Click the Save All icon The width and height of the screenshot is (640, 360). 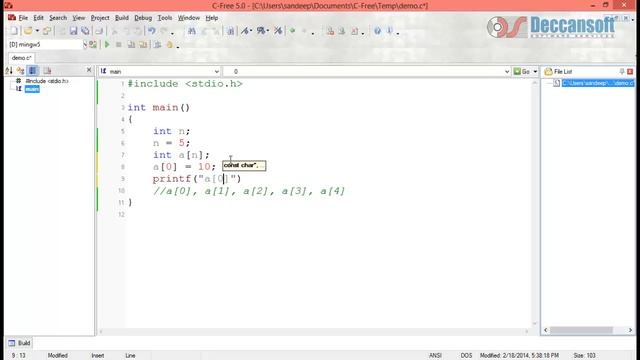pos(85,31)
